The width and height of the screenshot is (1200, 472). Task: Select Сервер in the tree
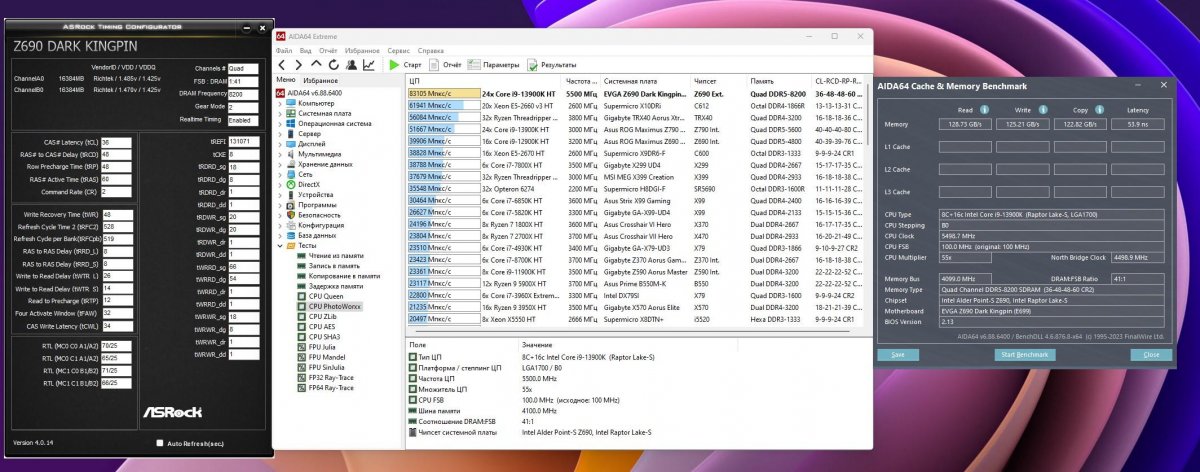(303, 133)
